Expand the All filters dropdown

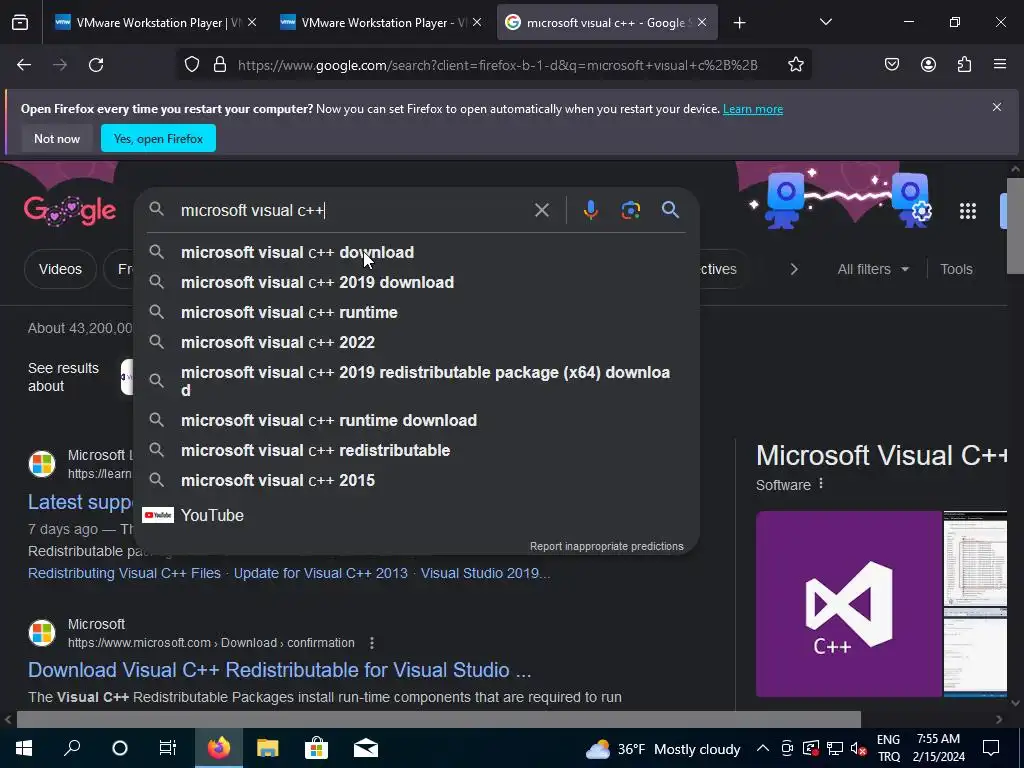[x=872, y=269]
